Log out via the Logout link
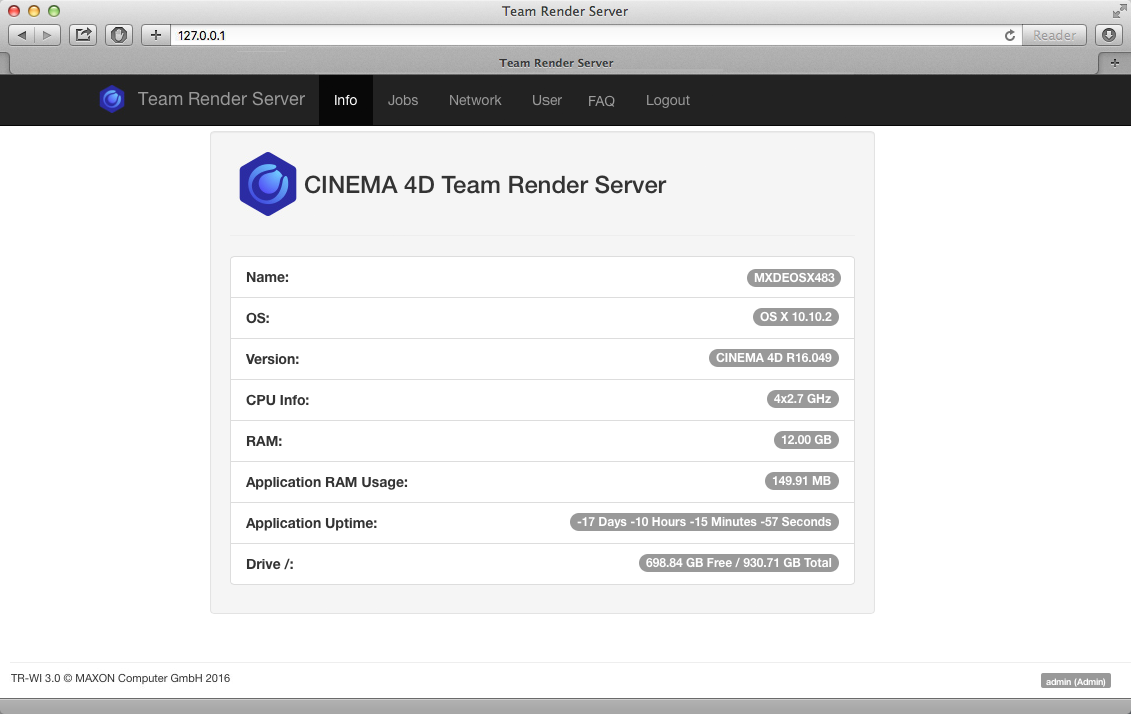Screen dimensions: 1131x714 (x=667, y=100)
